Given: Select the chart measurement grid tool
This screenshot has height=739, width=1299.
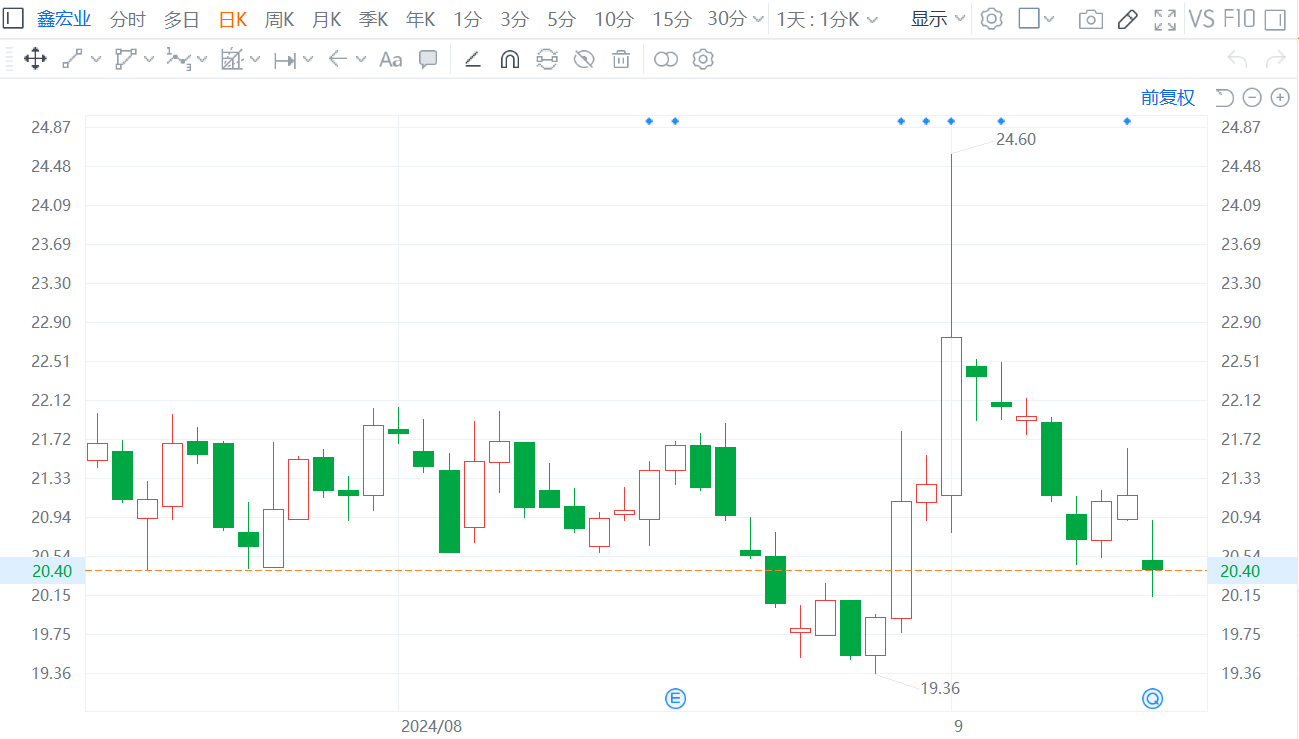Looking at the screenshot, I should tap(232, 60).
